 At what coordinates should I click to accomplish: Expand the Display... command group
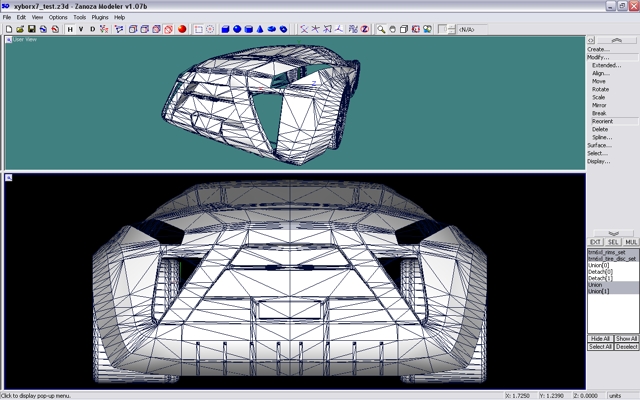598,161
